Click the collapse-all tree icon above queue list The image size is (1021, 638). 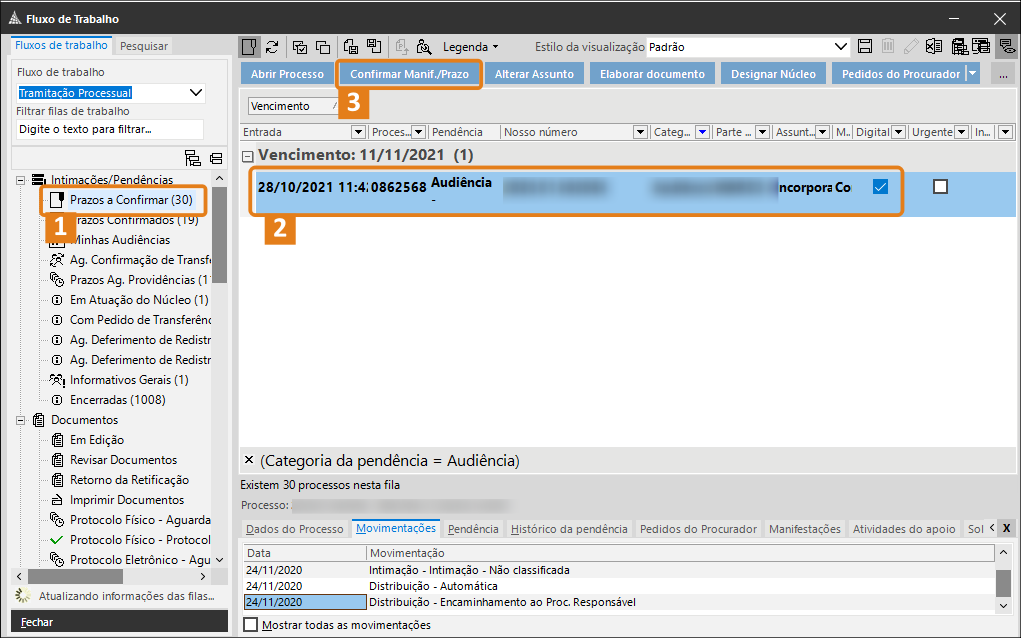216,158
